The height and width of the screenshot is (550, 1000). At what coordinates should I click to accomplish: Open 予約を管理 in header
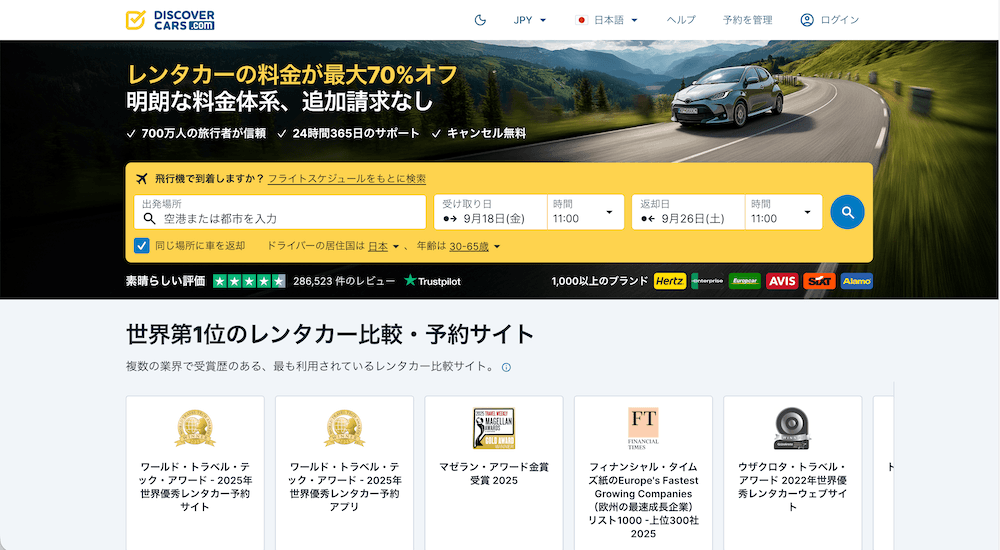click(x=747, y=20)
